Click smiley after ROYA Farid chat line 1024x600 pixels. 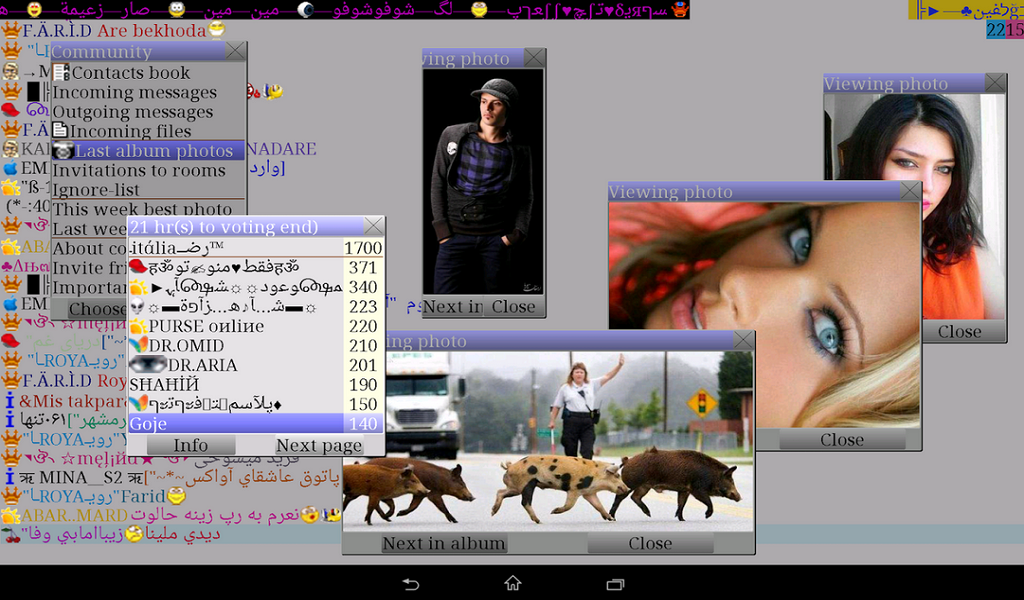[x=176, y=496]
